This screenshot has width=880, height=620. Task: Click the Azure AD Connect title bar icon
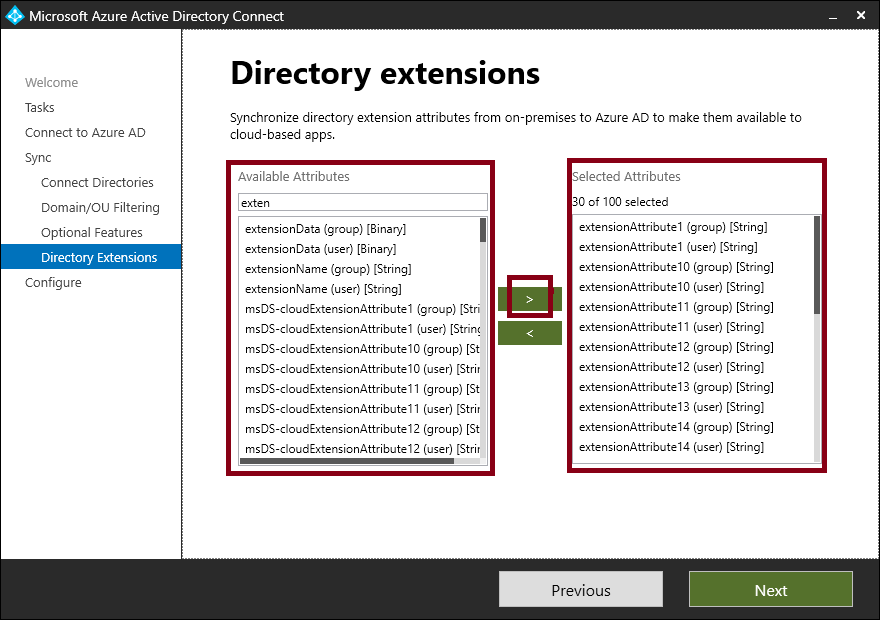pyautogui.click(x=15, y=15)
